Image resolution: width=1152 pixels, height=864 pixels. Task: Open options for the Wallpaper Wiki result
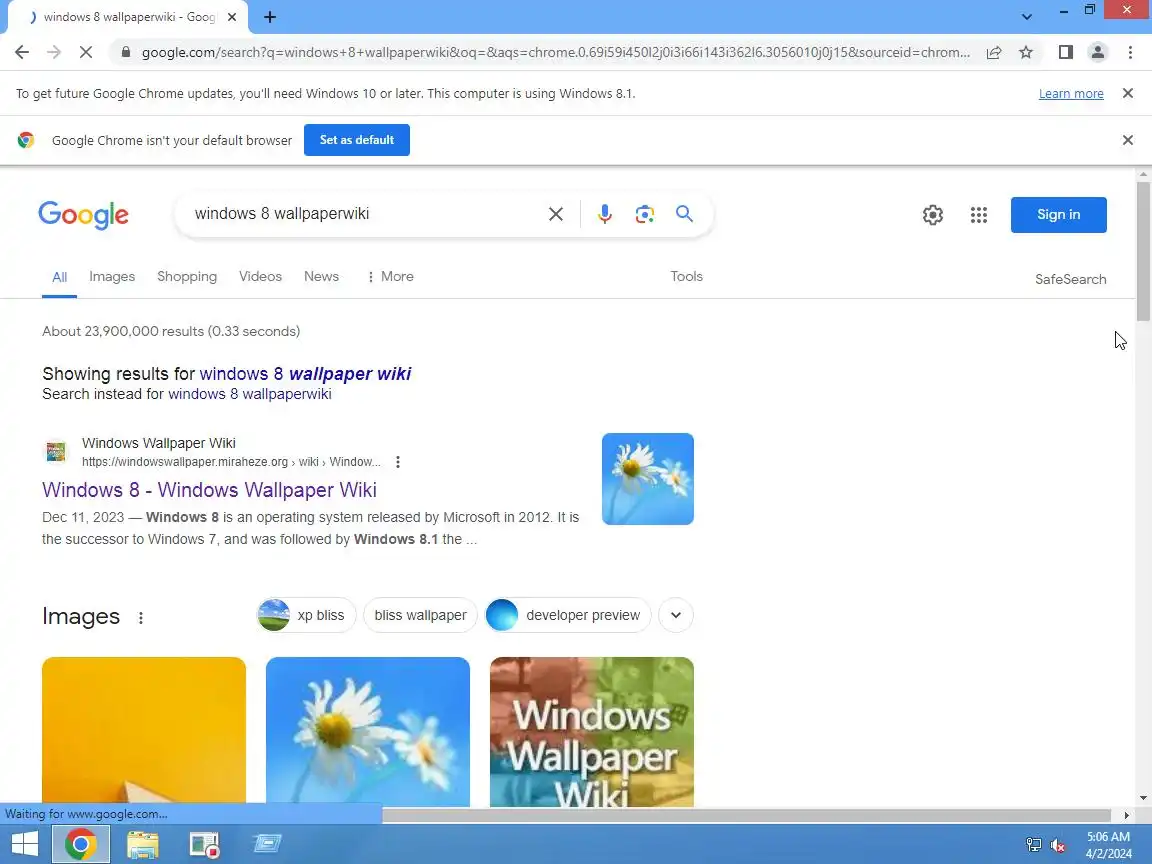tap(397, 461)
